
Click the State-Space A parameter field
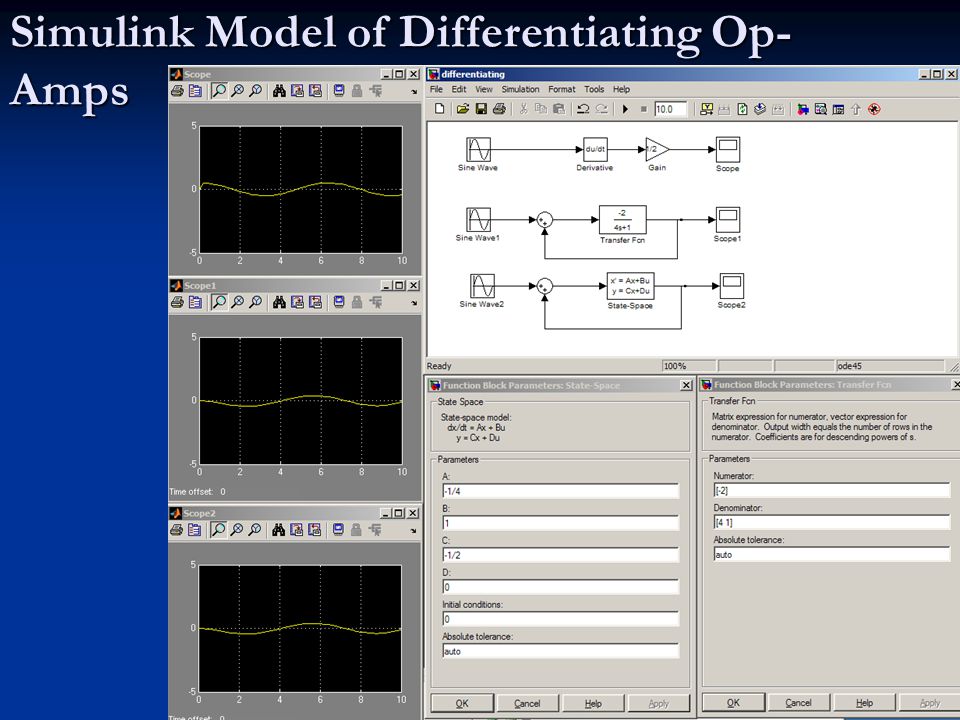tap(560, 491)
